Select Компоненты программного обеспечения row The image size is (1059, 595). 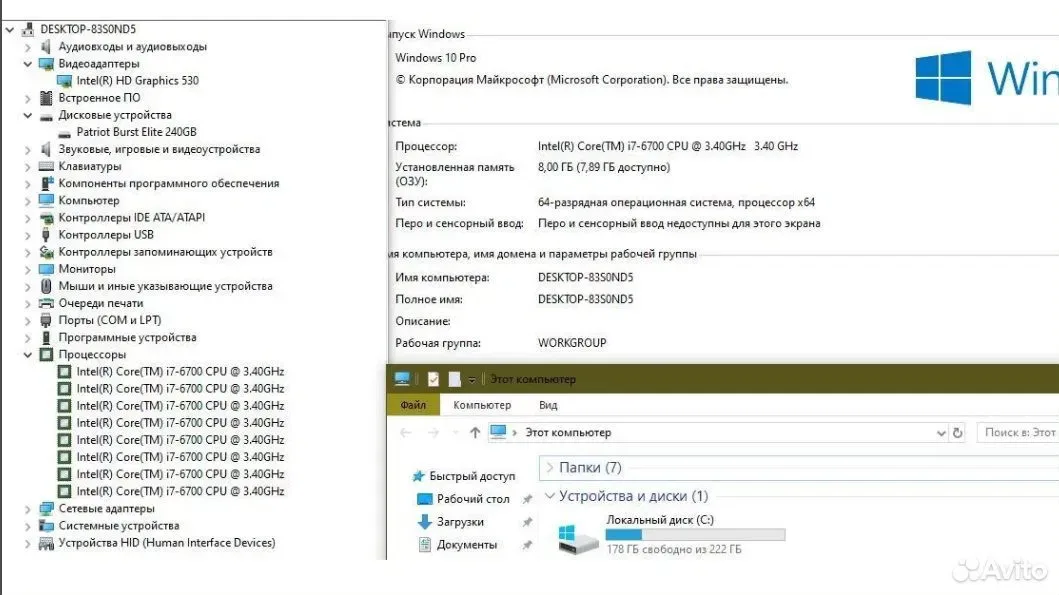(168, 184)
